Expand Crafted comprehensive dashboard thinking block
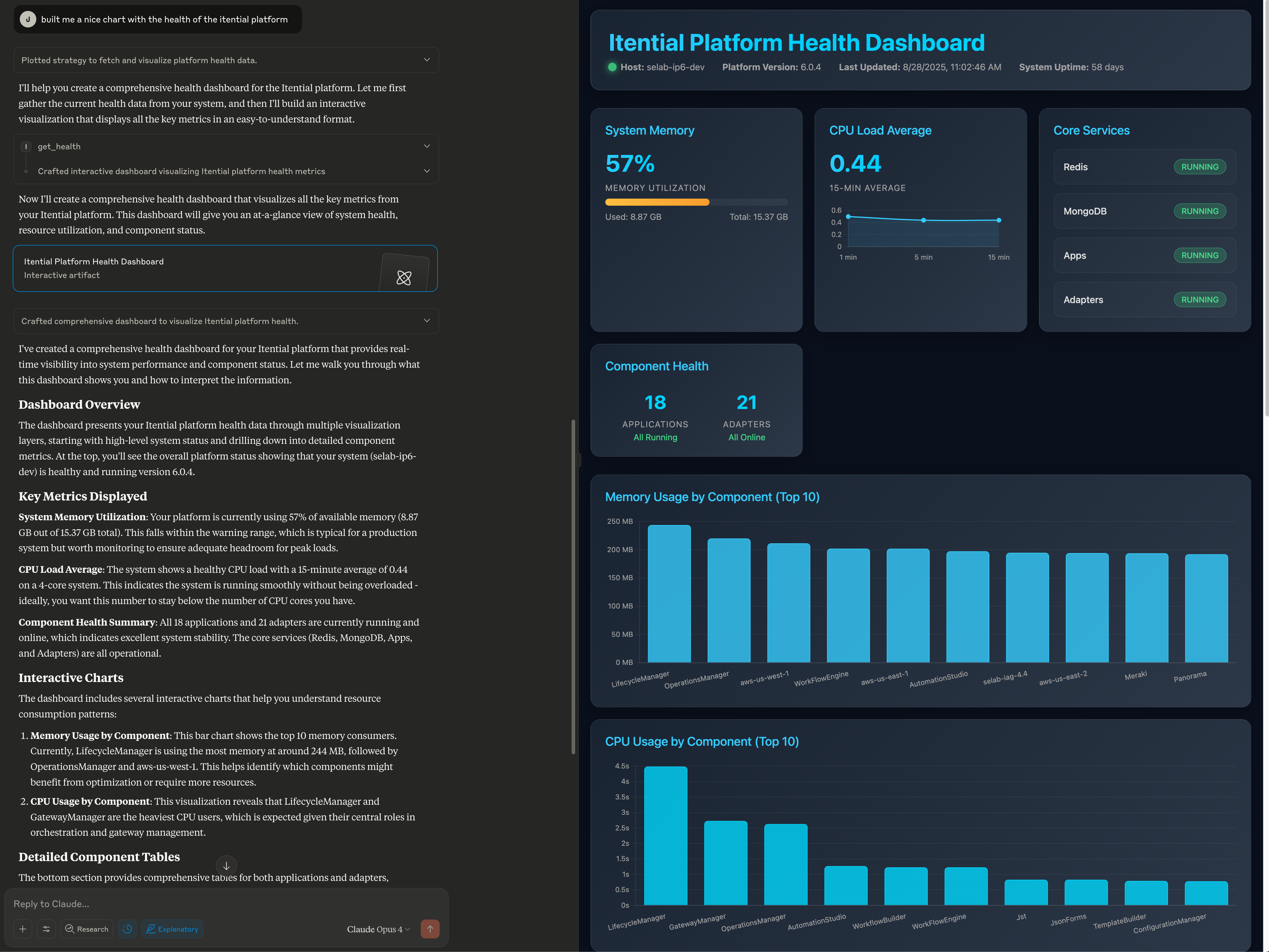 click(x=426, y=321)
